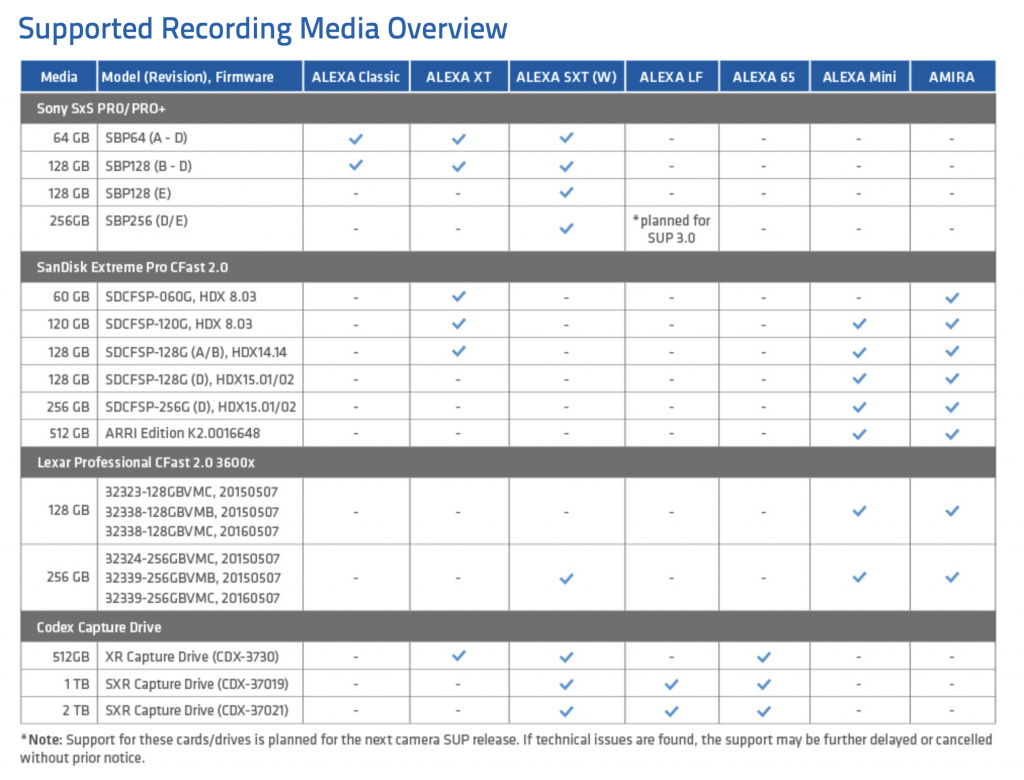Click ALEXA 65 checkmark for XR Capture Drive
Viewport: 1024px width, 780px height.
tap(764, 657)
